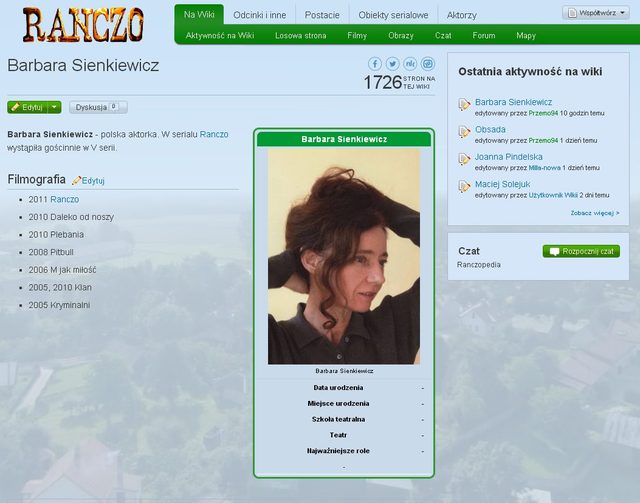Share via the nk social icon
Viewport: 640px width, 503px height.
[410, 64]
